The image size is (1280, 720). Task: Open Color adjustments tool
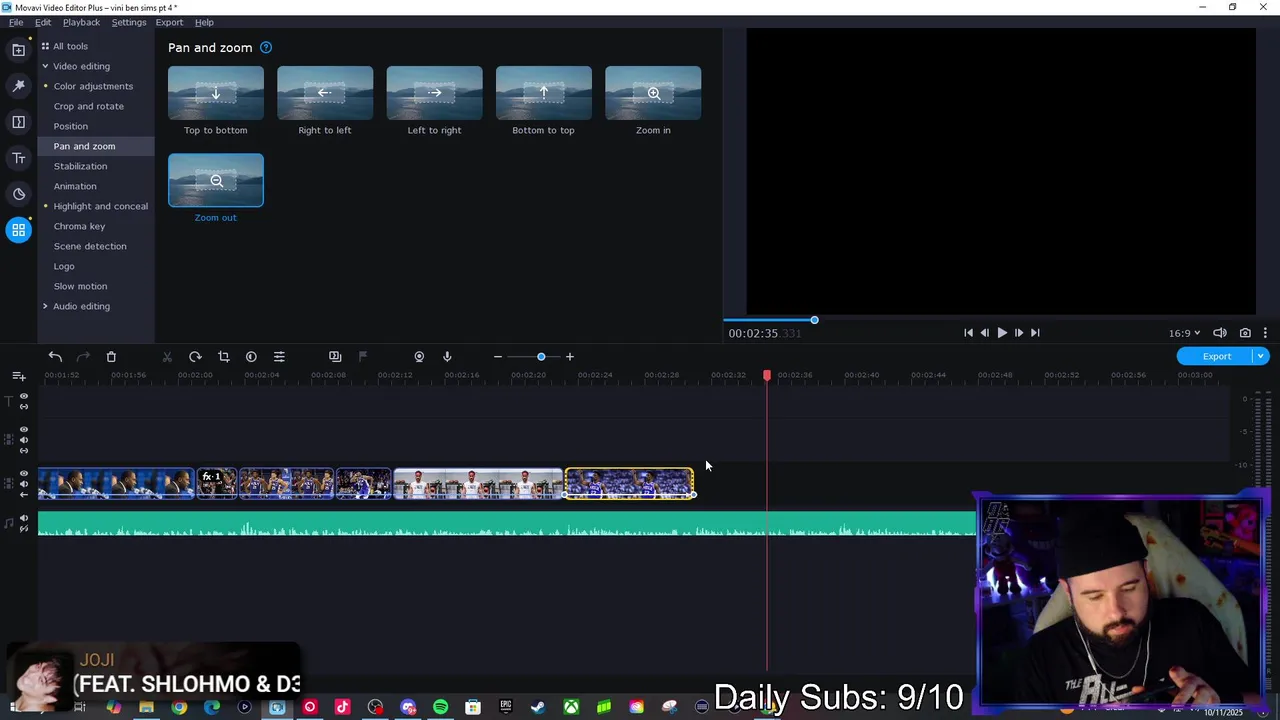(93, 86)
